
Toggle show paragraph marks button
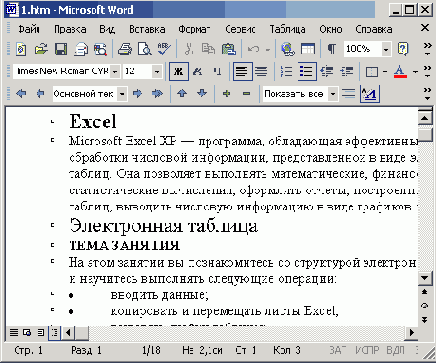pos(331,49)
